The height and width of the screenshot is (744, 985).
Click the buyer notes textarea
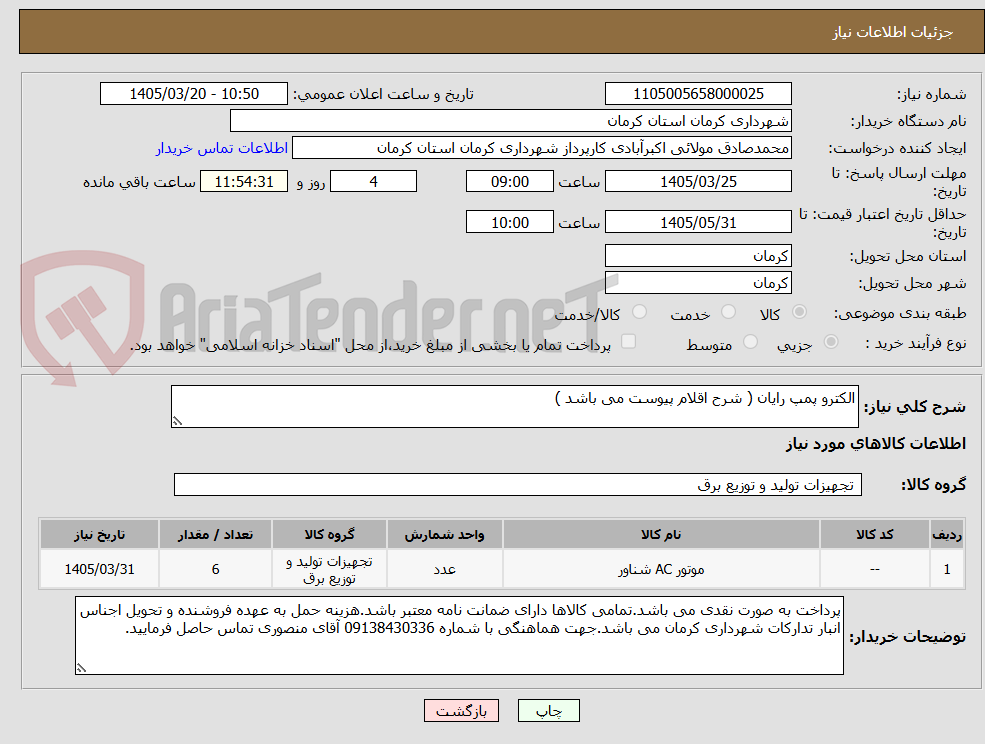459,635
